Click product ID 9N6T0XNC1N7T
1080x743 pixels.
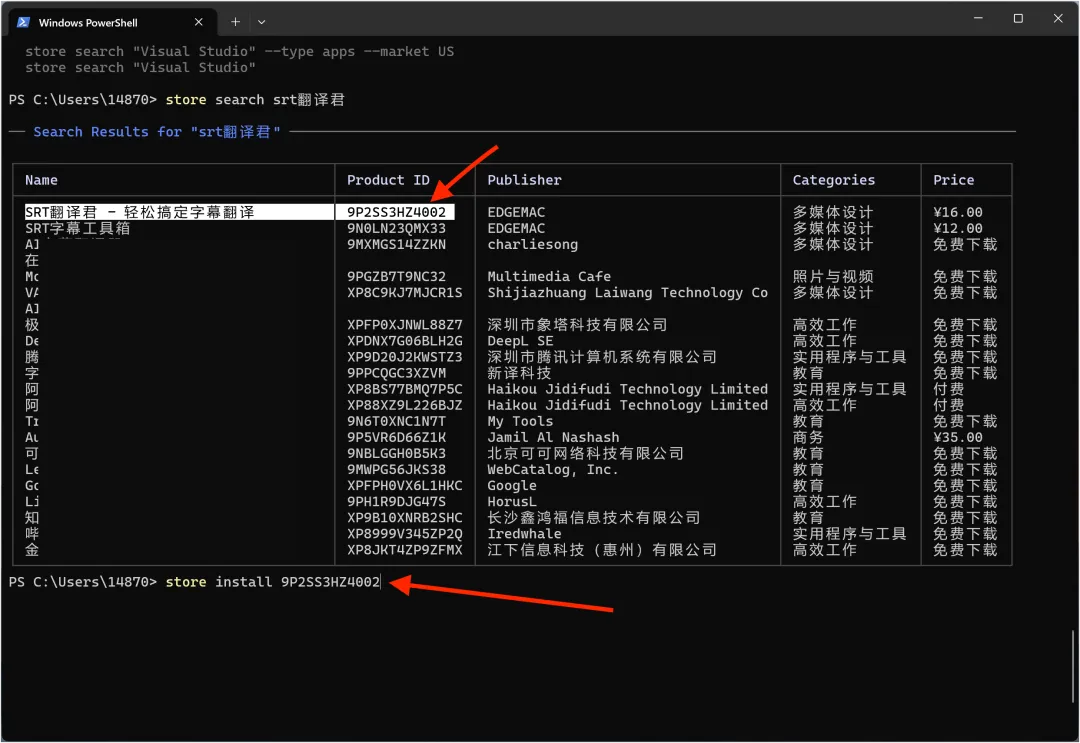pos(396,421)
